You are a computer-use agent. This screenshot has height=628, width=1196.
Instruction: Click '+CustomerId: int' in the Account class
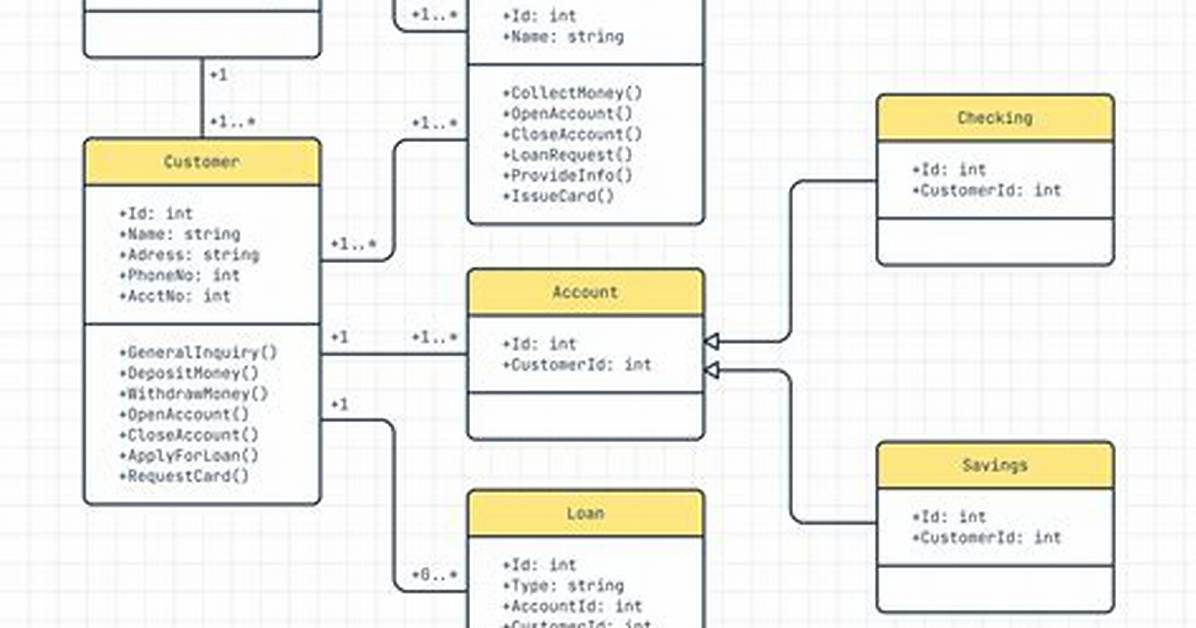(577, 365)
